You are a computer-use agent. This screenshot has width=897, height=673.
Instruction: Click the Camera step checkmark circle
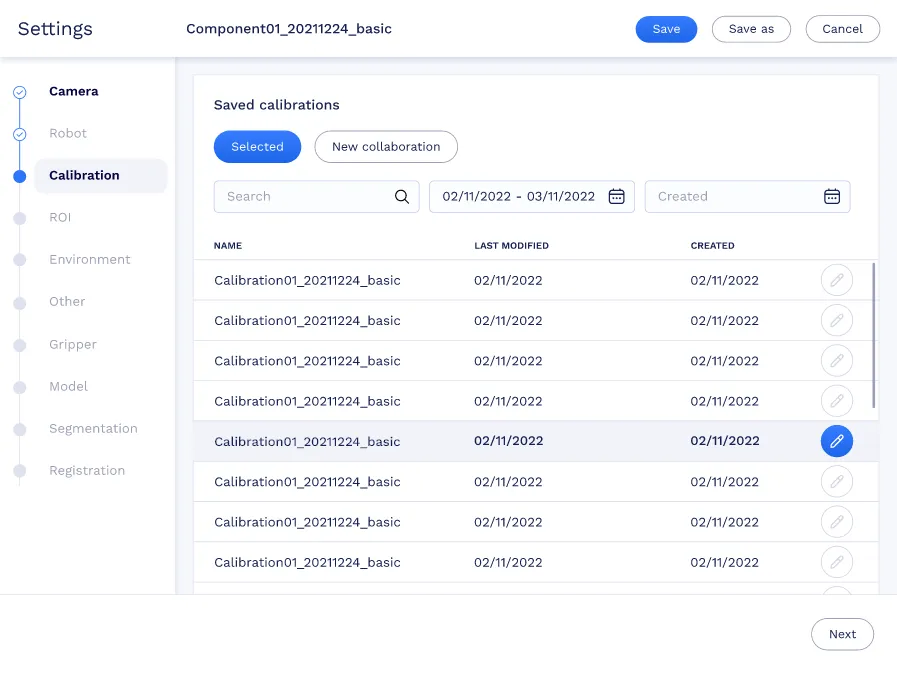[x=19, y=92]
